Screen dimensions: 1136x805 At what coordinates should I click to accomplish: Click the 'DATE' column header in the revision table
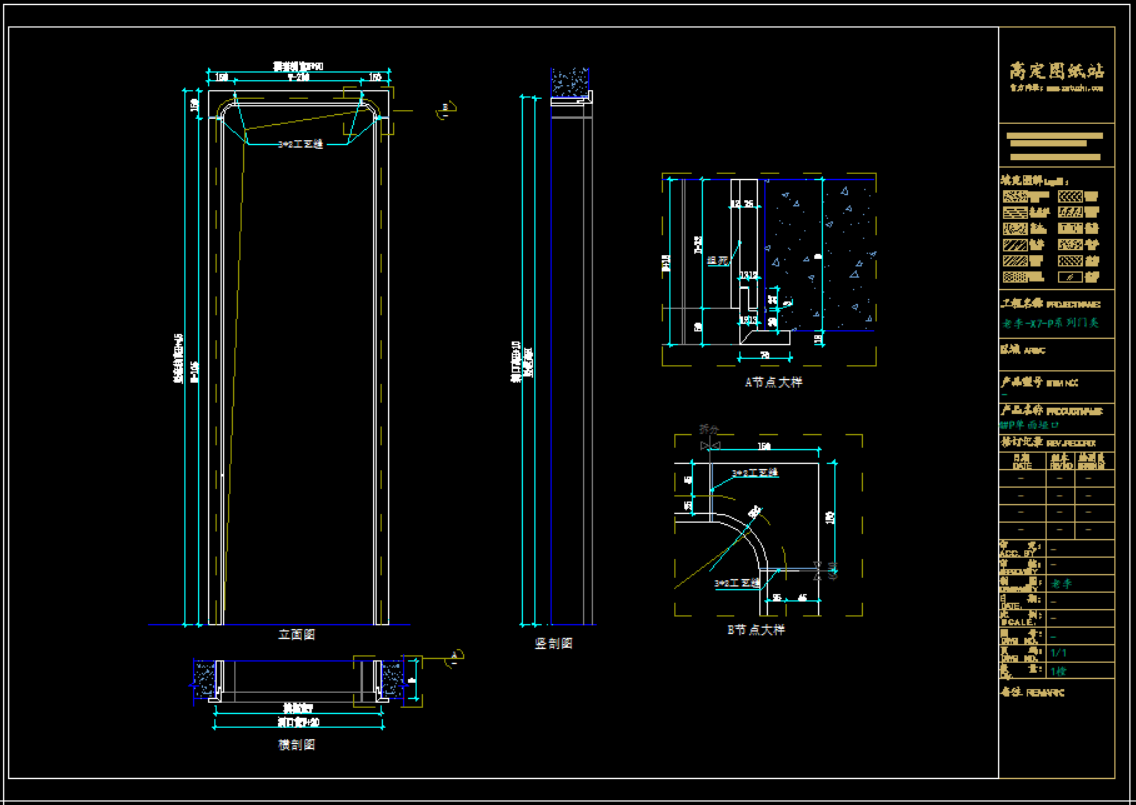(1022, 466)
